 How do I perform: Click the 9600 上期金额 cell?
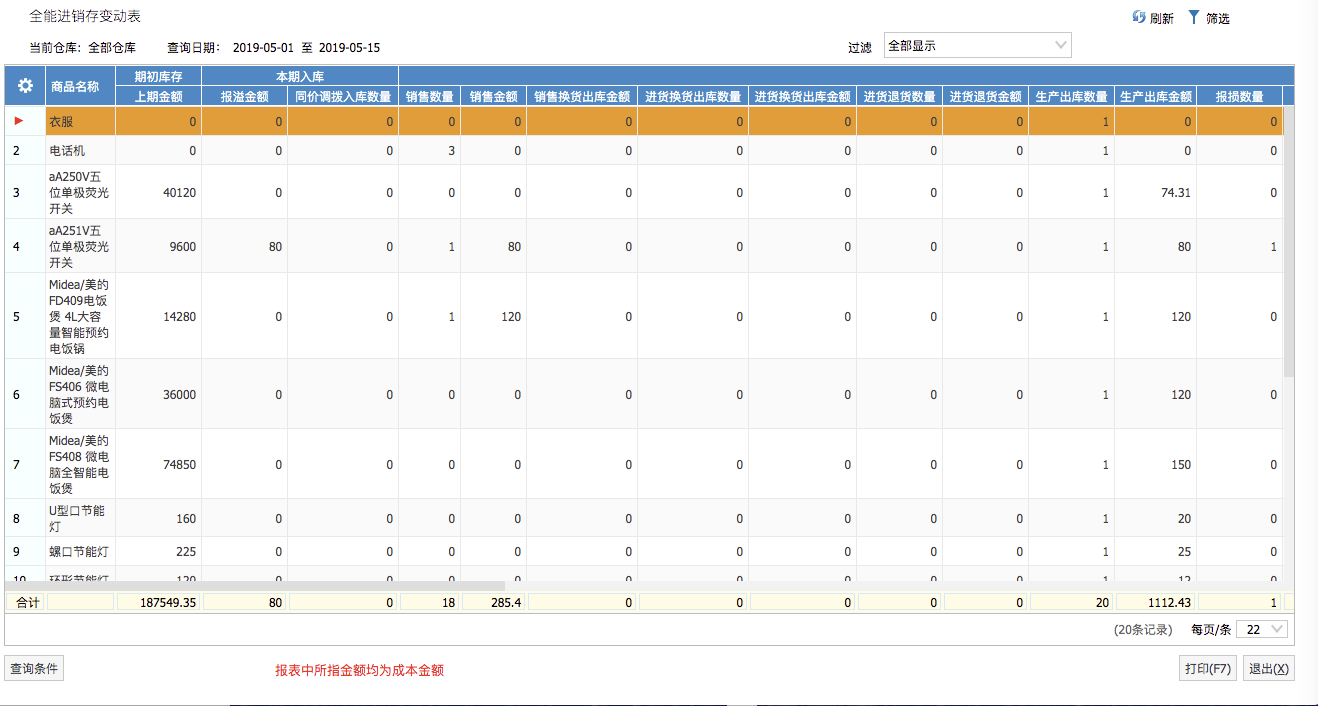(x=158, y=246)
